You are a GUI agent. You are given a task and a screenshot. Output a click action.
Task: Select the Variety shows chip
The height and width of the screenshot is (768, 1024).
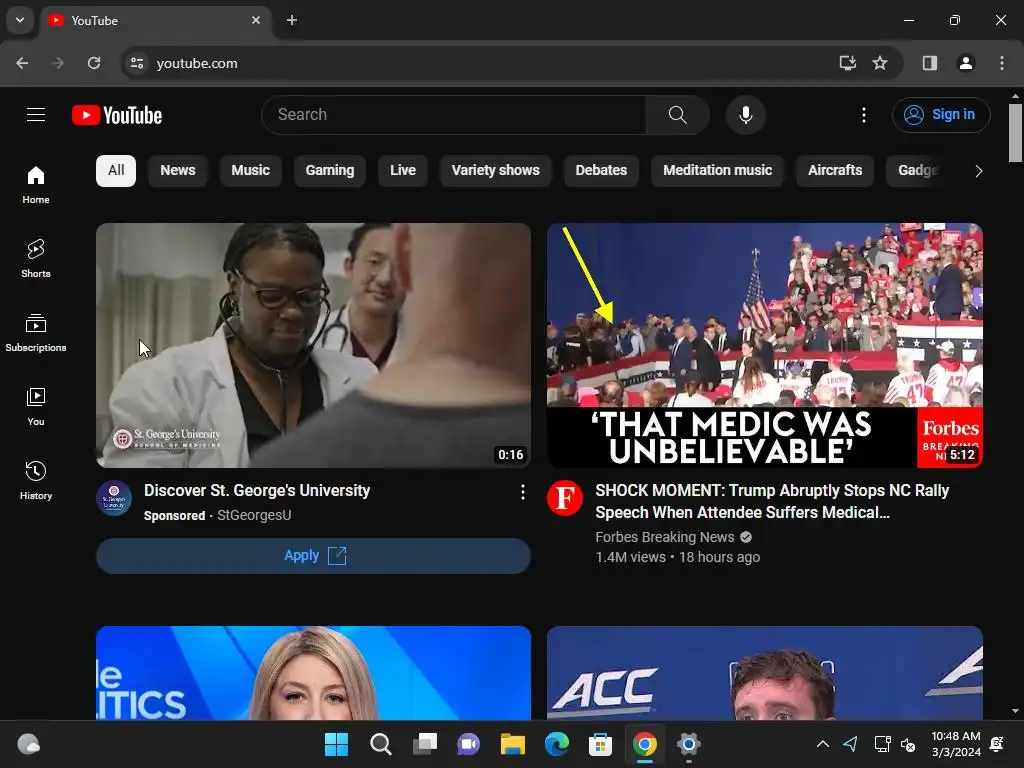tap(496, 170)
